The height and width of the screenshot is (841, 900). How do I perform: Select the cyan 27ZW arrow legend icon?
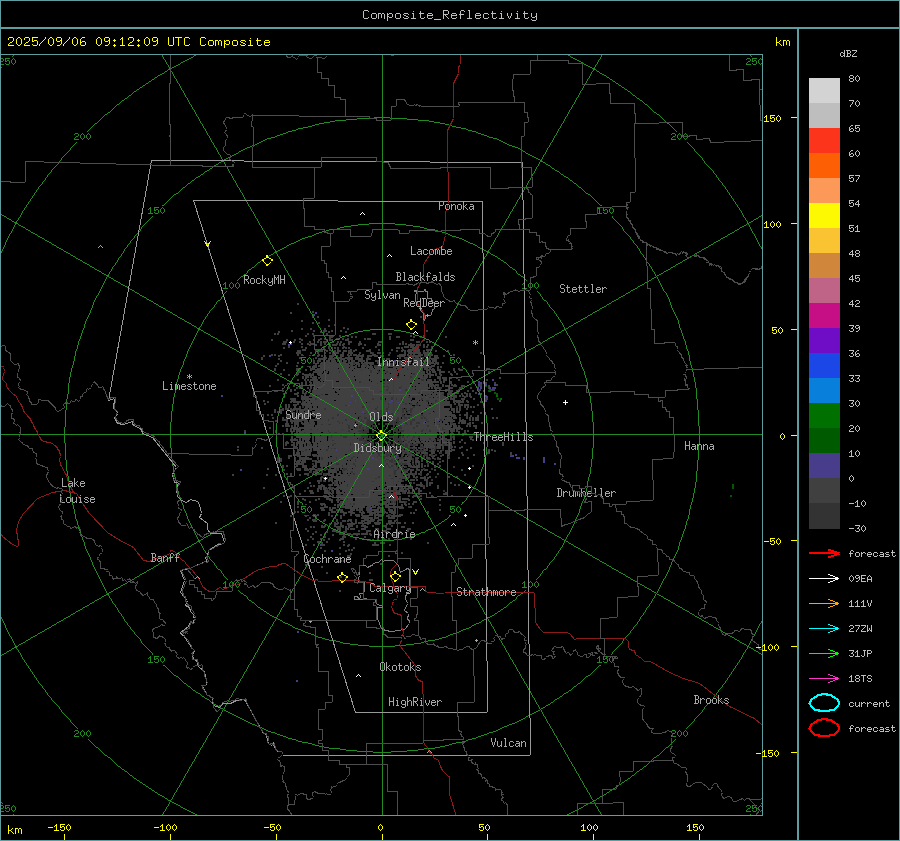click(824, 629)
